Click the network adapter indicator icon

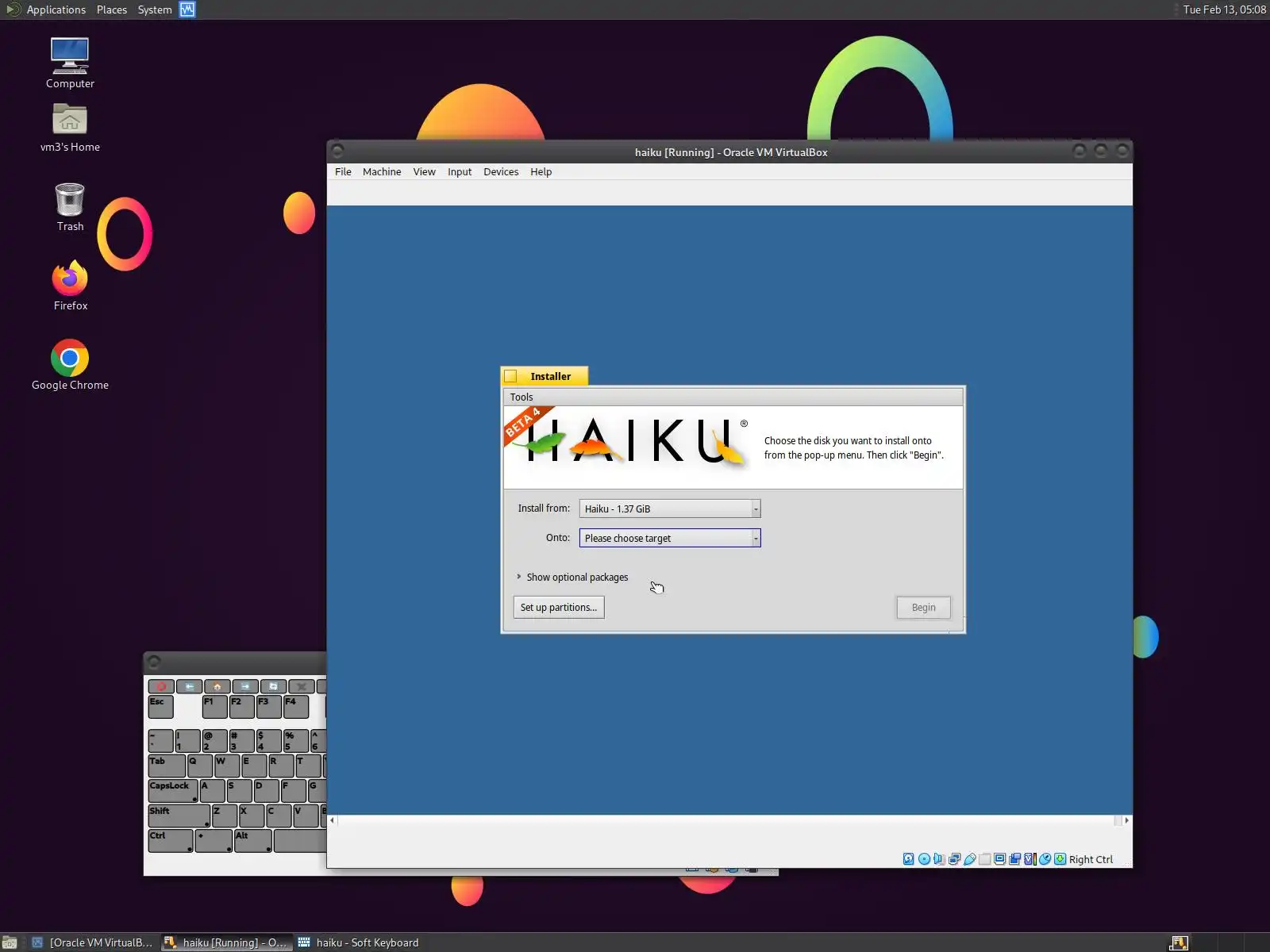click(954, 859)
